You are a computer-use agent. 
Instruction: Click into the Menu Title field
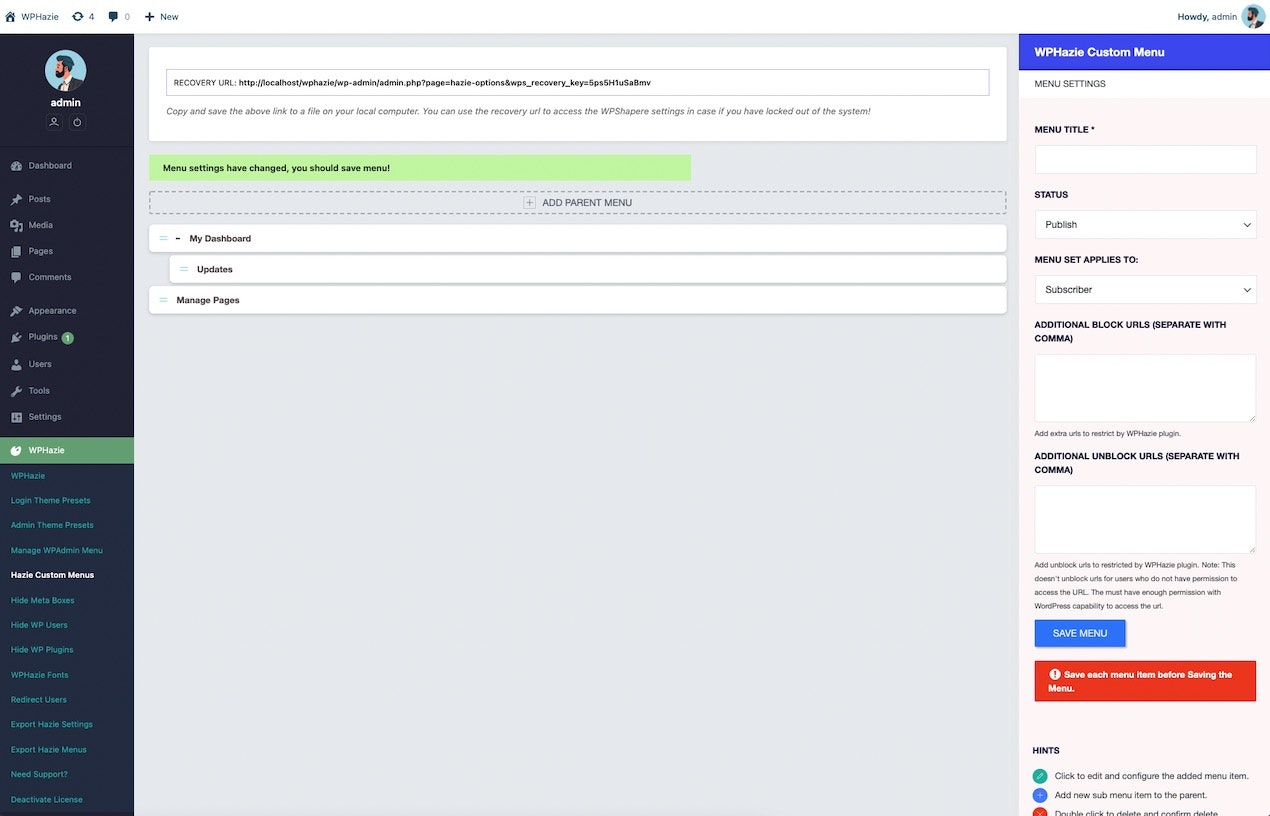pos(1145,160)
